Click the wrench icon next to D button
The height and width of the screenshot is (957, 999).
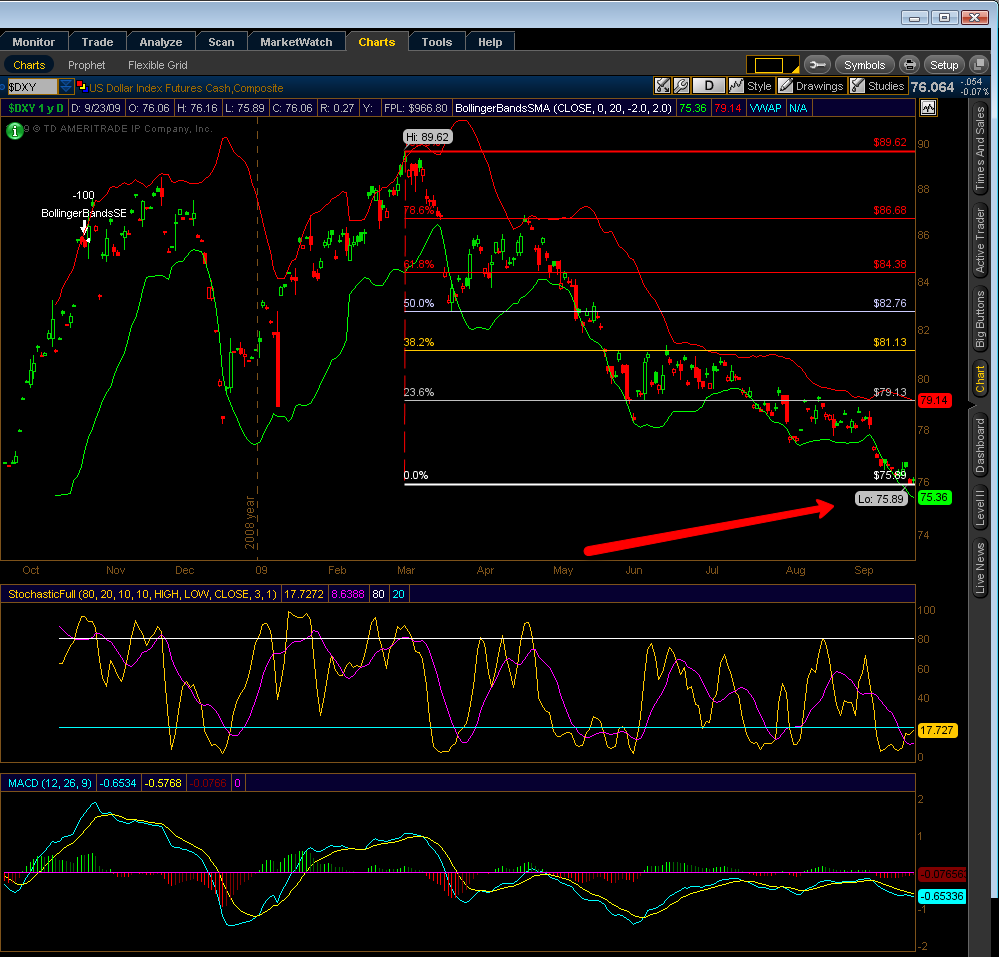click(x=681, y=86)
